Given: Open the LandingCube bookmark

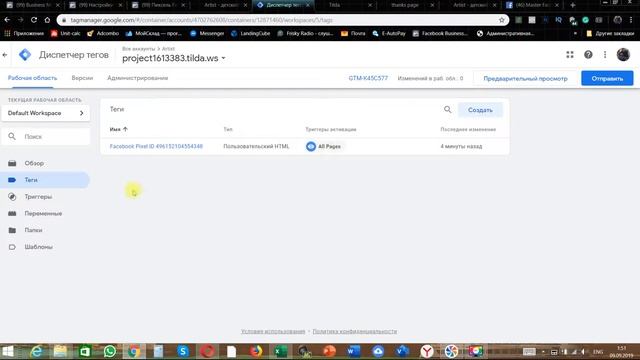Looking at the screenshot, I should pos(251,33).
